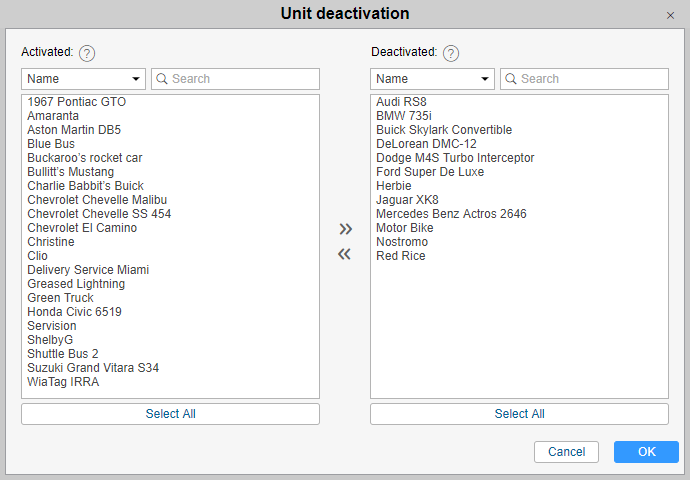Cancel the unit deactivation dialog
This screenshot has width=690, height=480.
click(566, 452)
